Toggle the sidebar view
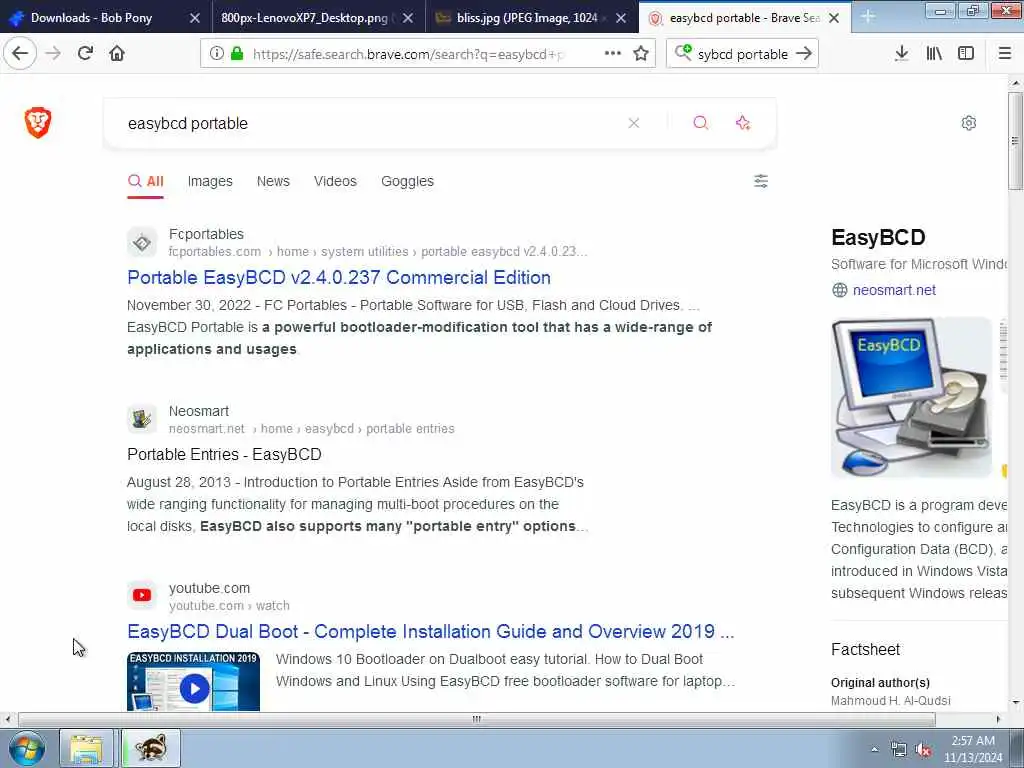 tap(966, 54)
